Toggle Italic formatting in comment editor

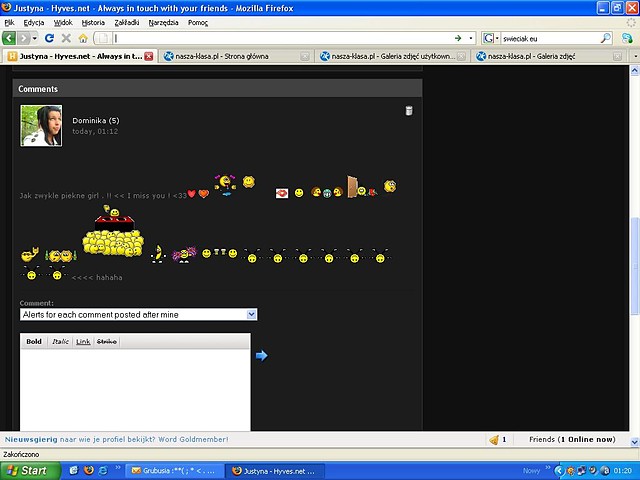pos(60,342)
